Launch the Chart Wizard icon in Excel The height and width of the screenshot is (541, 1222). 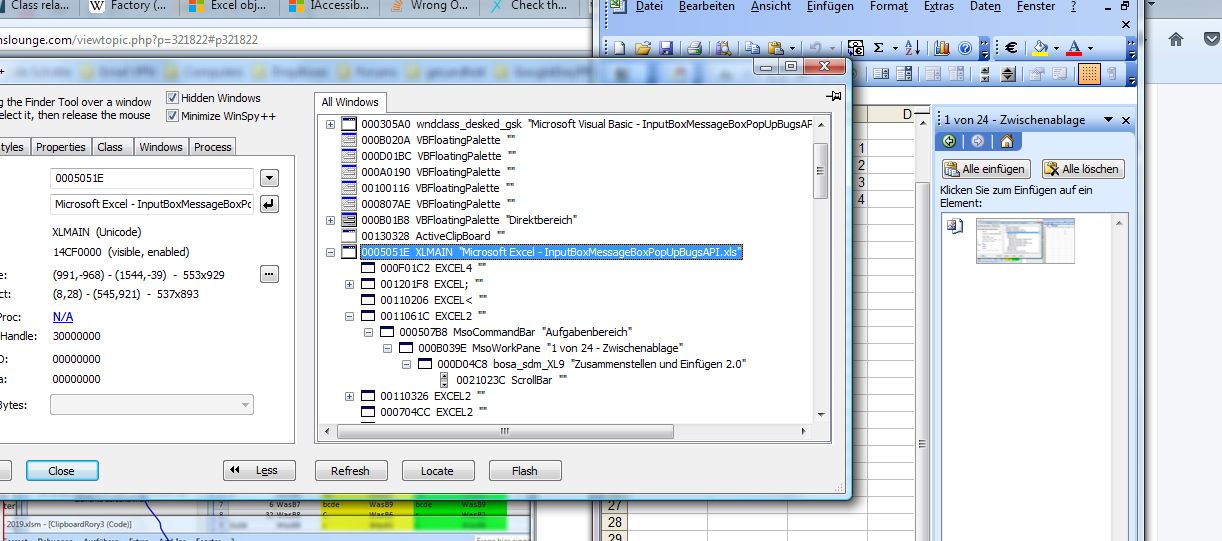(x=942, y=48)
